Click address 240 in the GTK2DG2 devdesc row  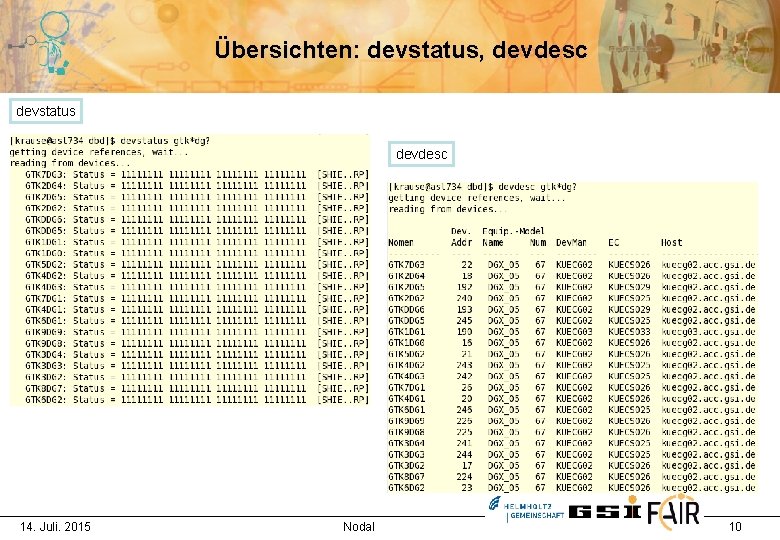coord(464,298)
